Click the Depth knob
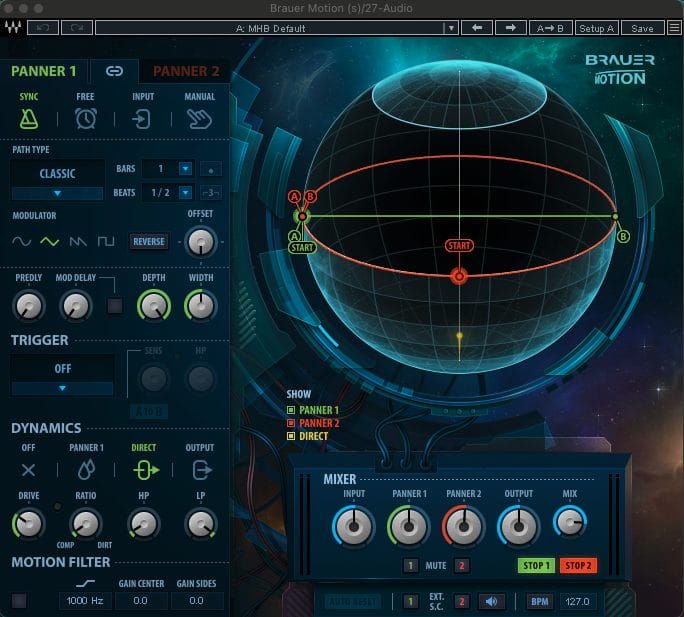This screenshot has height=617, width=684. 154,306
